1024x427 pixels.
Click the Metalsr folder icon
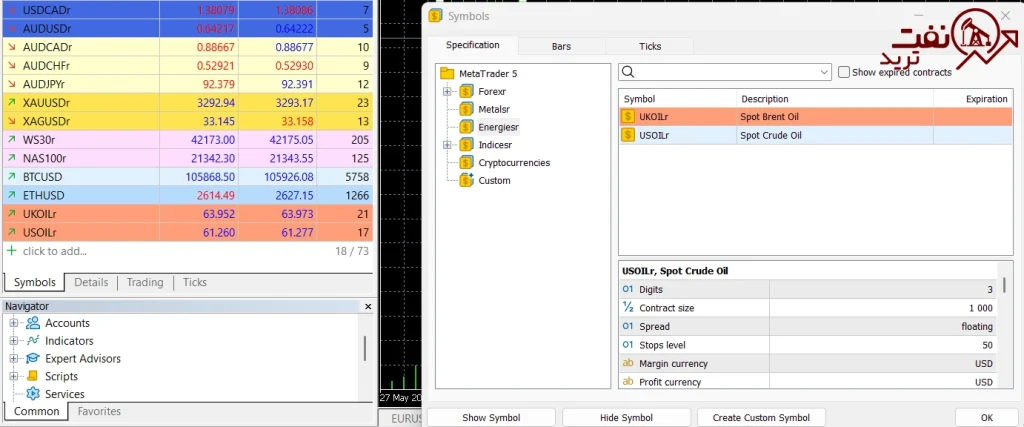pyautogui.click(x=466, y=109)
